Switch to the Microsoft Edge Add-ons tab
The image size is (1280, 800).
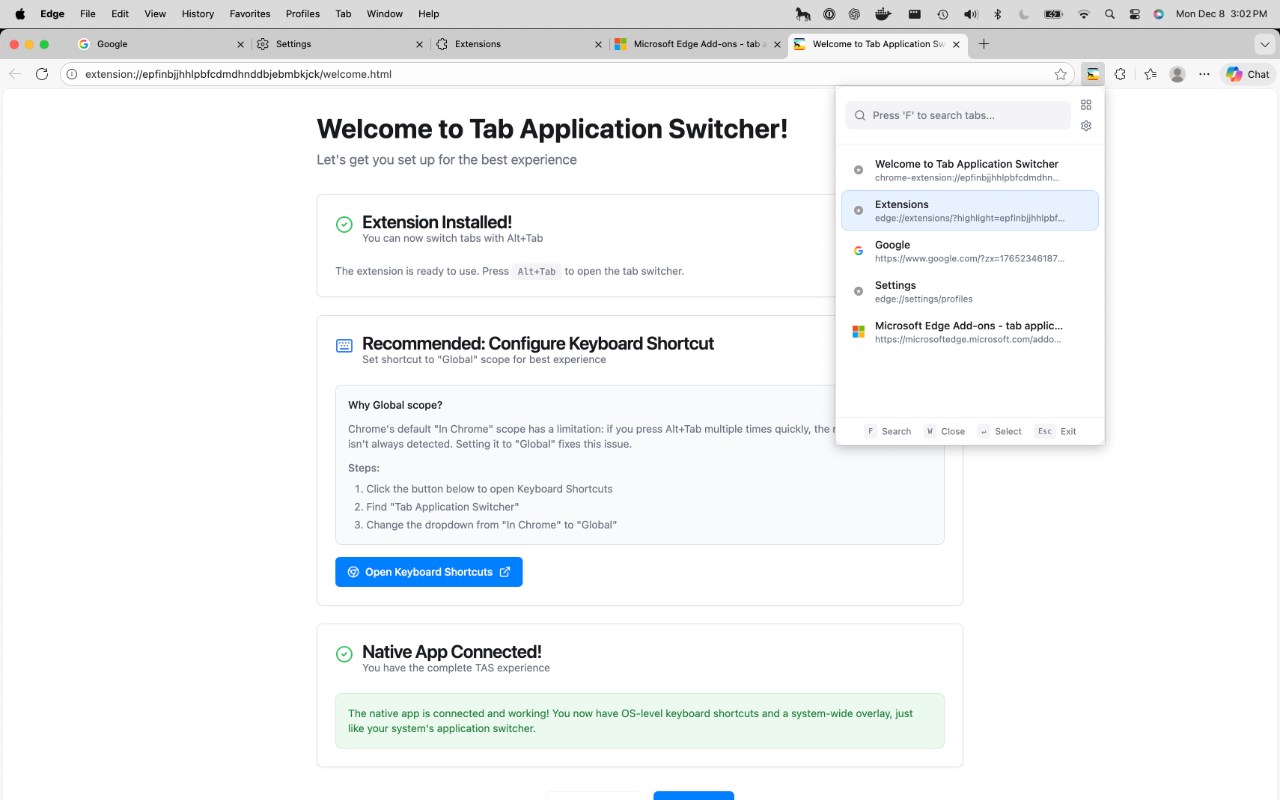point(690,44)
